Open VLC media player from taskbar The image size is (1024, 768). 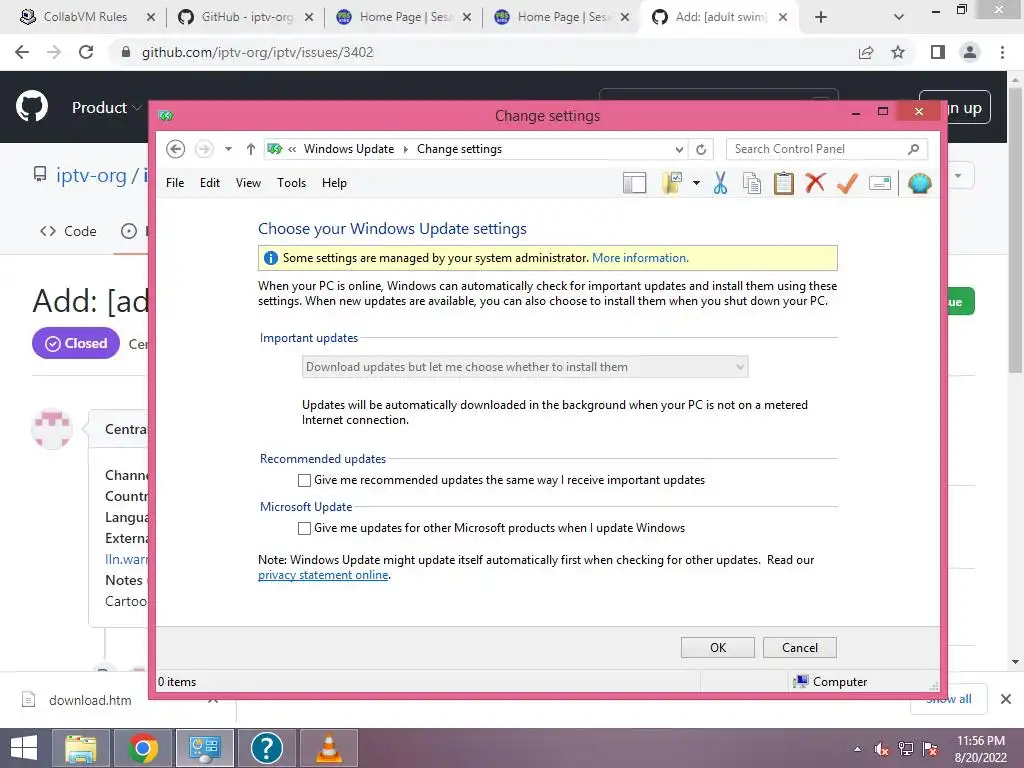coord(328,748)
